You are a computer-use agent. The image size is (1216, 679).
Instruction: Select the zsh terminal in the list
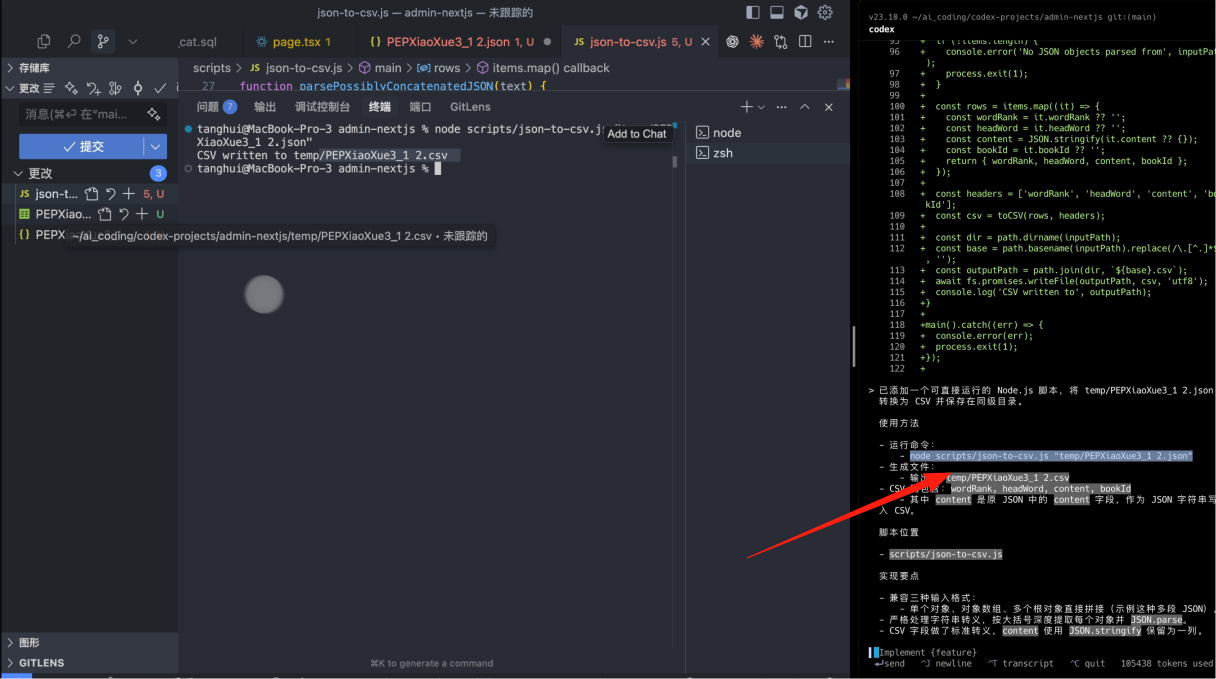[x=721, y=153]
